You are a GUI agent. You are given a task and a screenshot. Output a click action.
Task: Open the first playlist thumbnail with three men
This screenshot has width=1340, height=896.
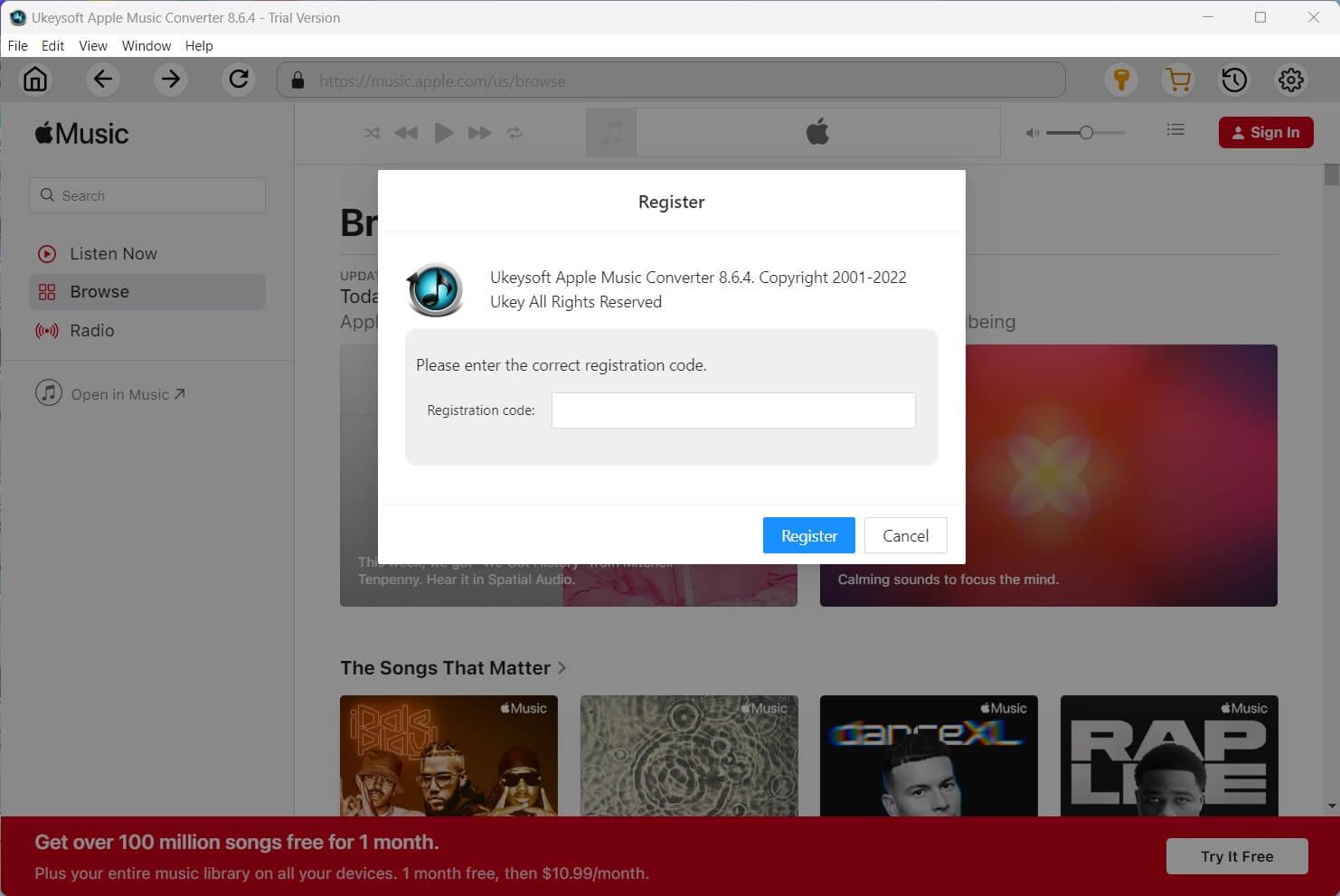click(x=448, y=756)
